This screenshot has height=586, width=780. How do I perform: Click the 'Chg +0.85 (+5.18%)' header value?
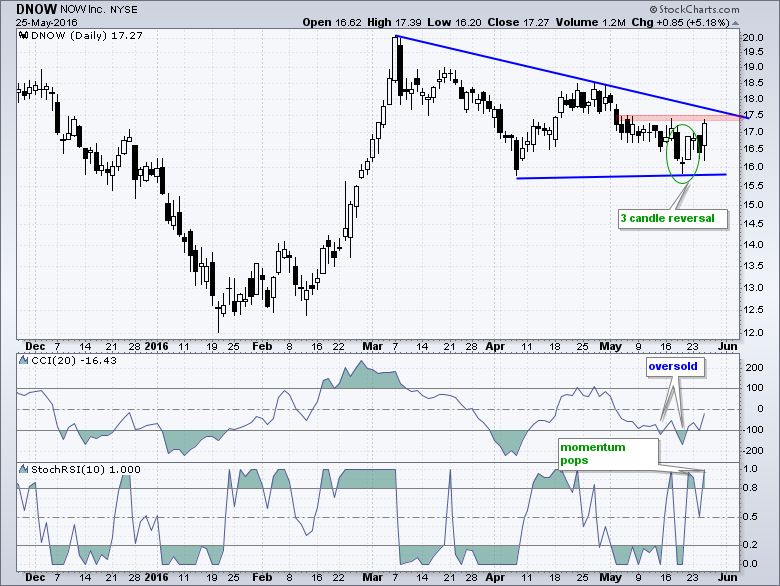tap(681, 22)
